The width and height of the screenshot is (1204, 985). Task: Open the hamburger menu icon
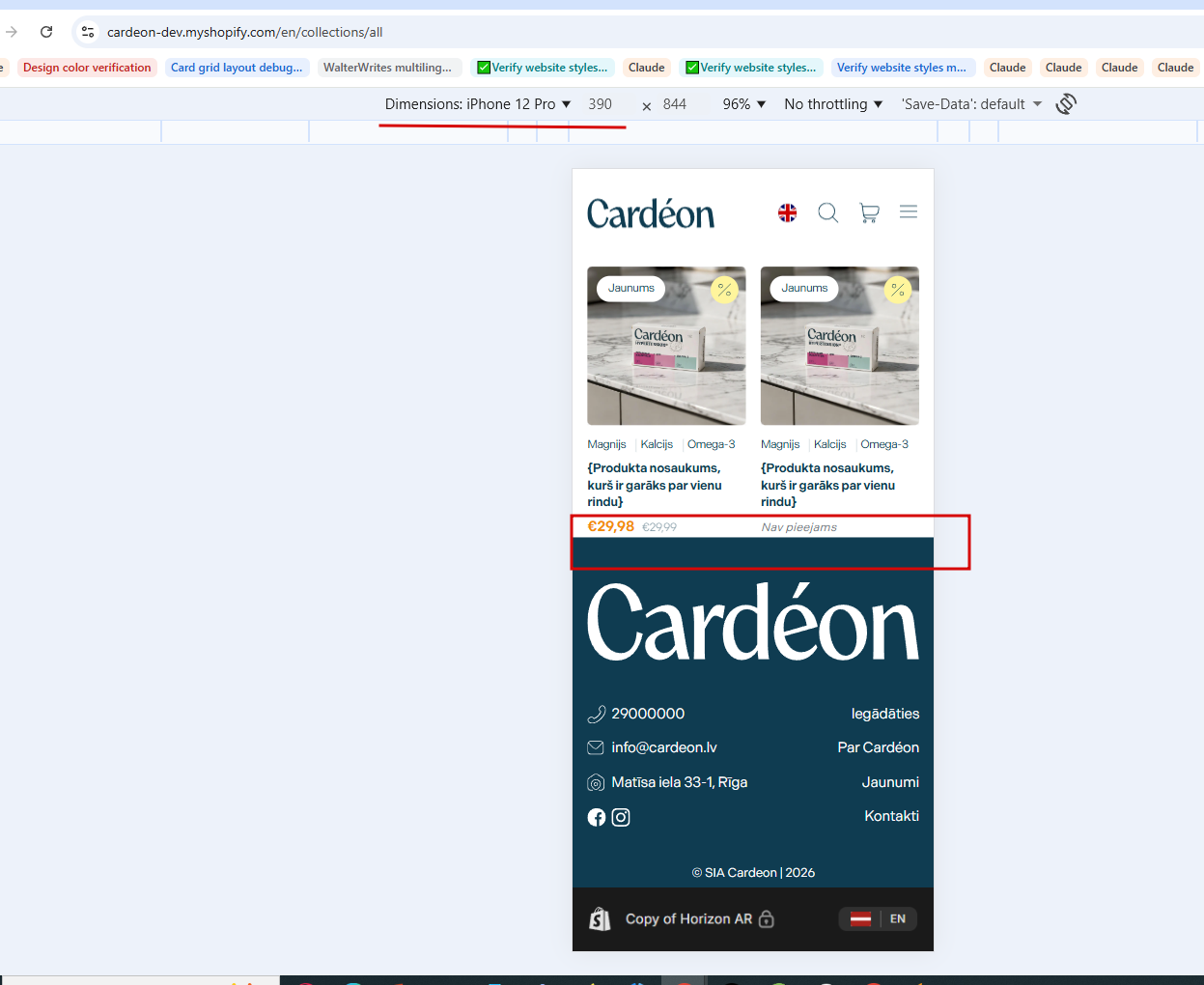[909, 211]
